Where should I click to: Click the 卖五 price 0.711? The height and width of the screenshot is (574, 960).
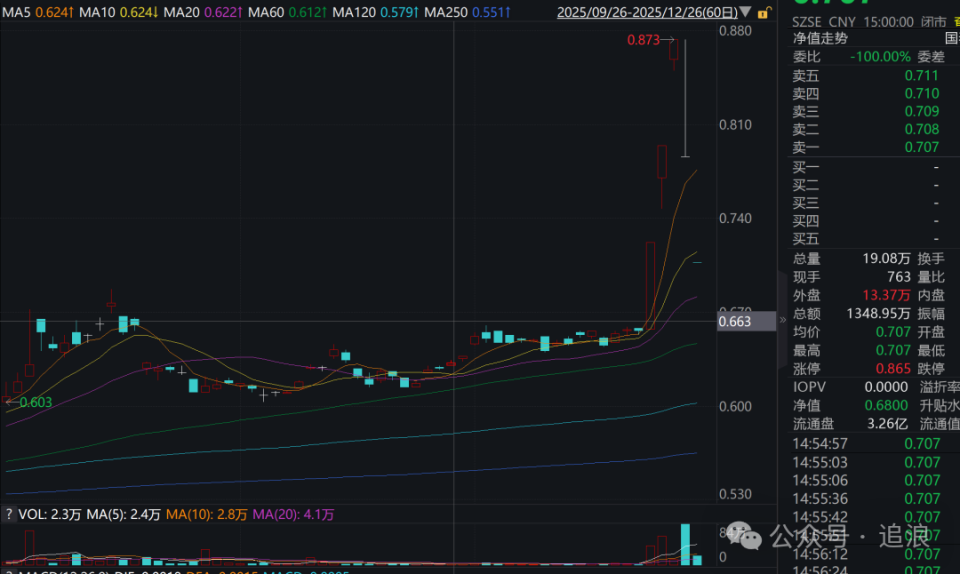pos(921,75)
